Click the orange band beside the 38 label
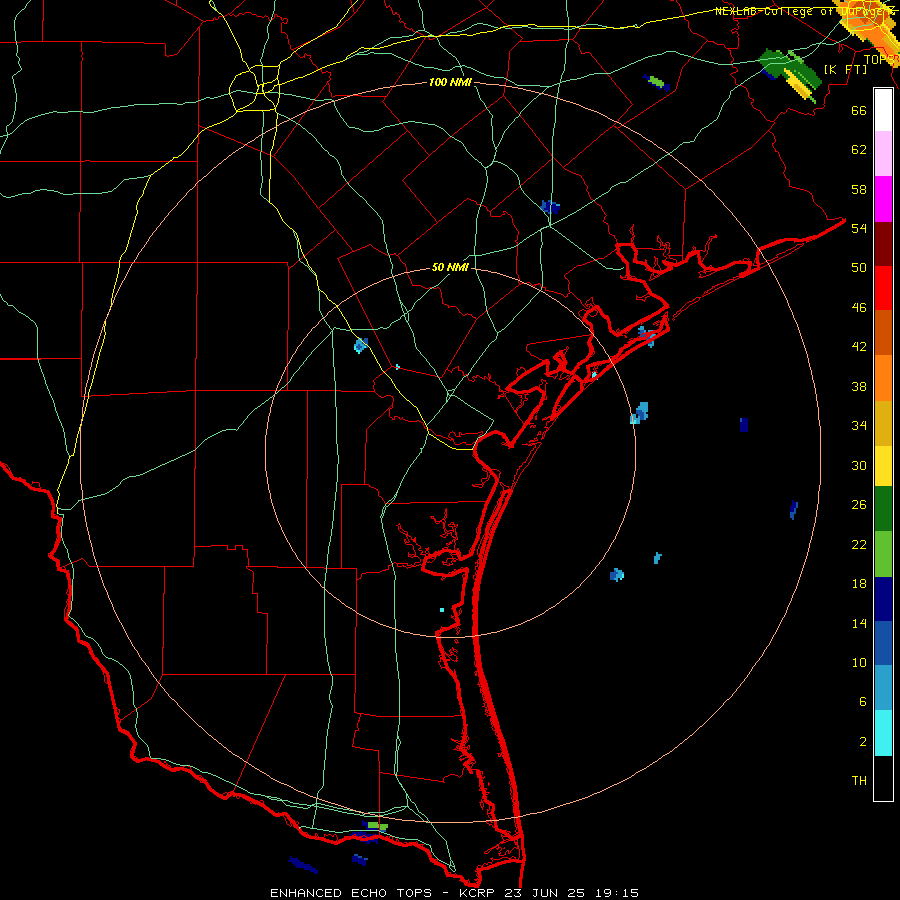The image size is (900, 900). pyautogui.click(x=883, y=378)
